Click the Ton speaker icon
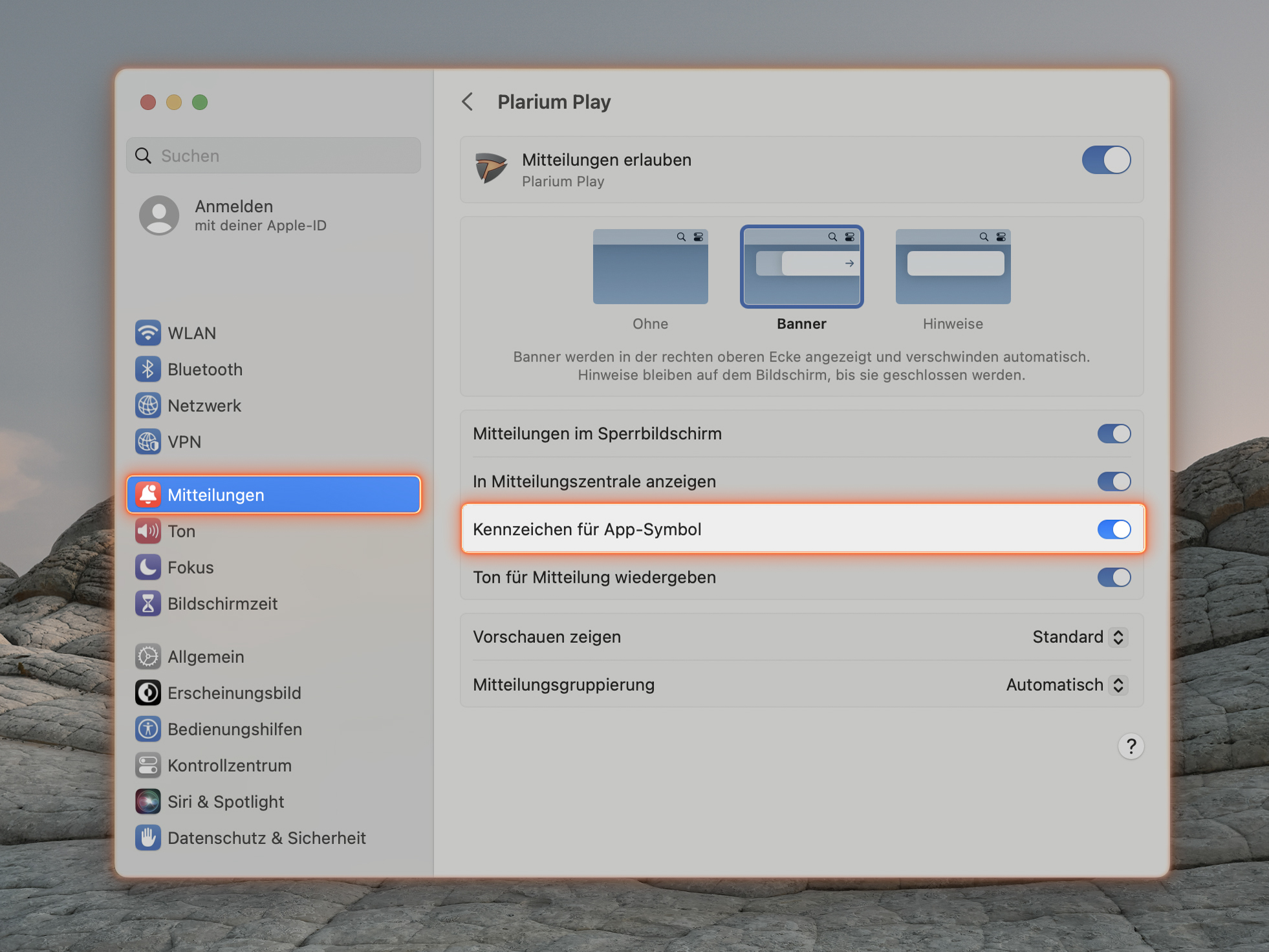 [148, 531]
